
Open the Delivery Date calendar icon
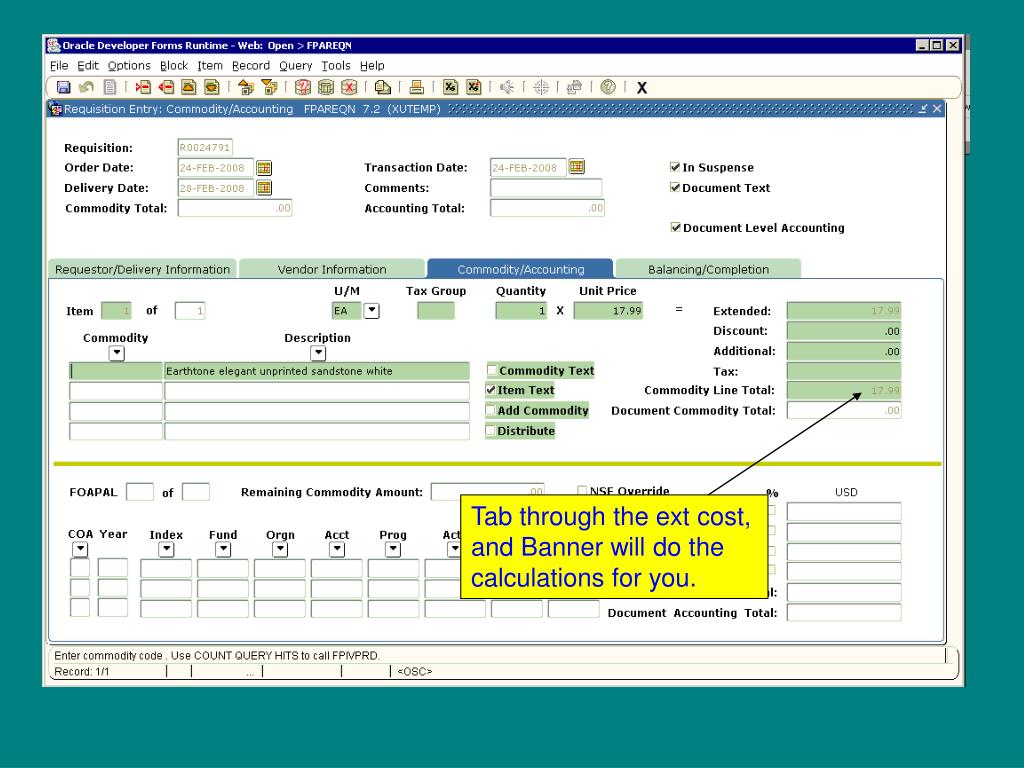click(264, 188)
